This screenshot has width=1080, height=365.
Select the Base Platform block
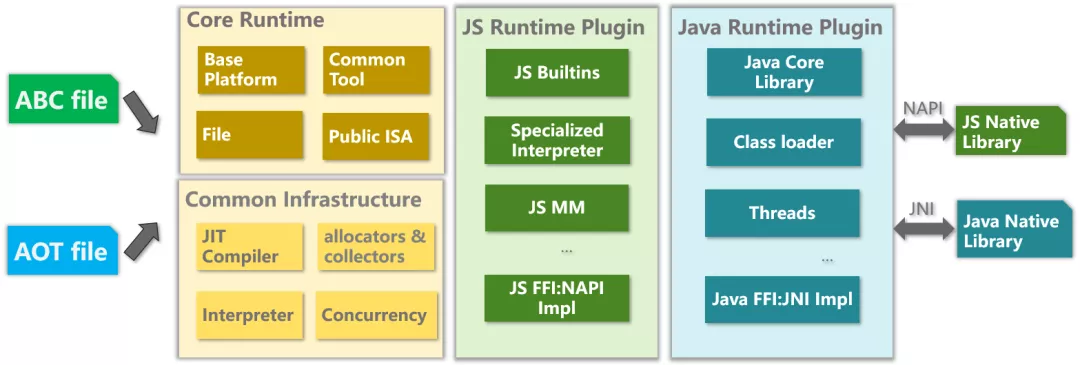point(251,70)
